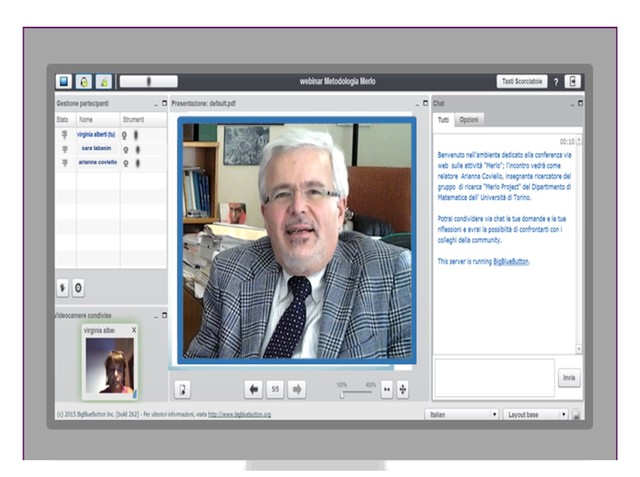Toggle the webcam icon for virginia alberti
The image size is (640, 477).
tap(124, 135)
